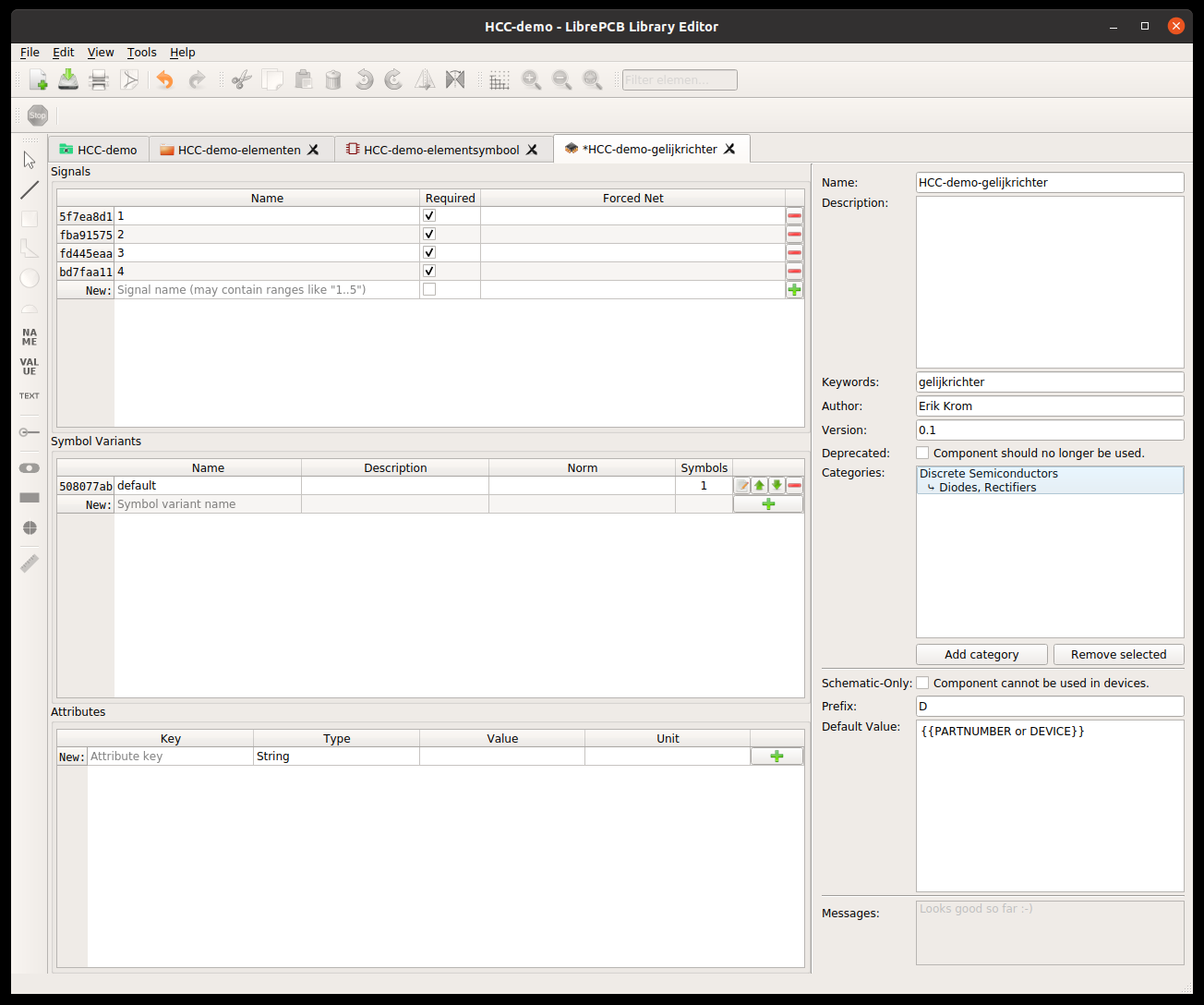The image size is (1204, 1005).
Task: Click the Mirror horizontally icon
Action: pyautogui.click(x=425, y=80)
